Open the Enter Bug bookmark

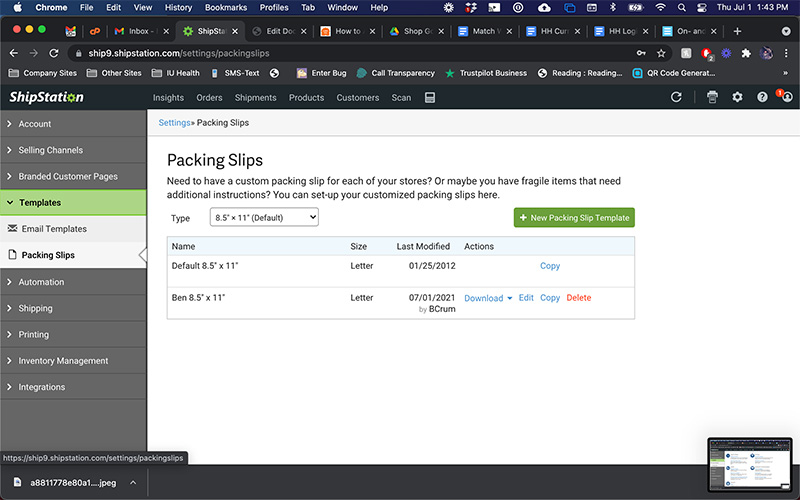(x=321, y=73)
